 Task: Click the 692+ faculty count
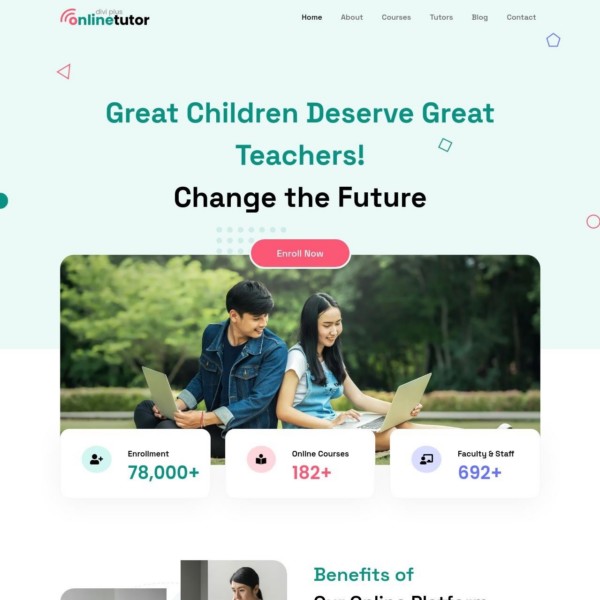[x=479, y=472]
